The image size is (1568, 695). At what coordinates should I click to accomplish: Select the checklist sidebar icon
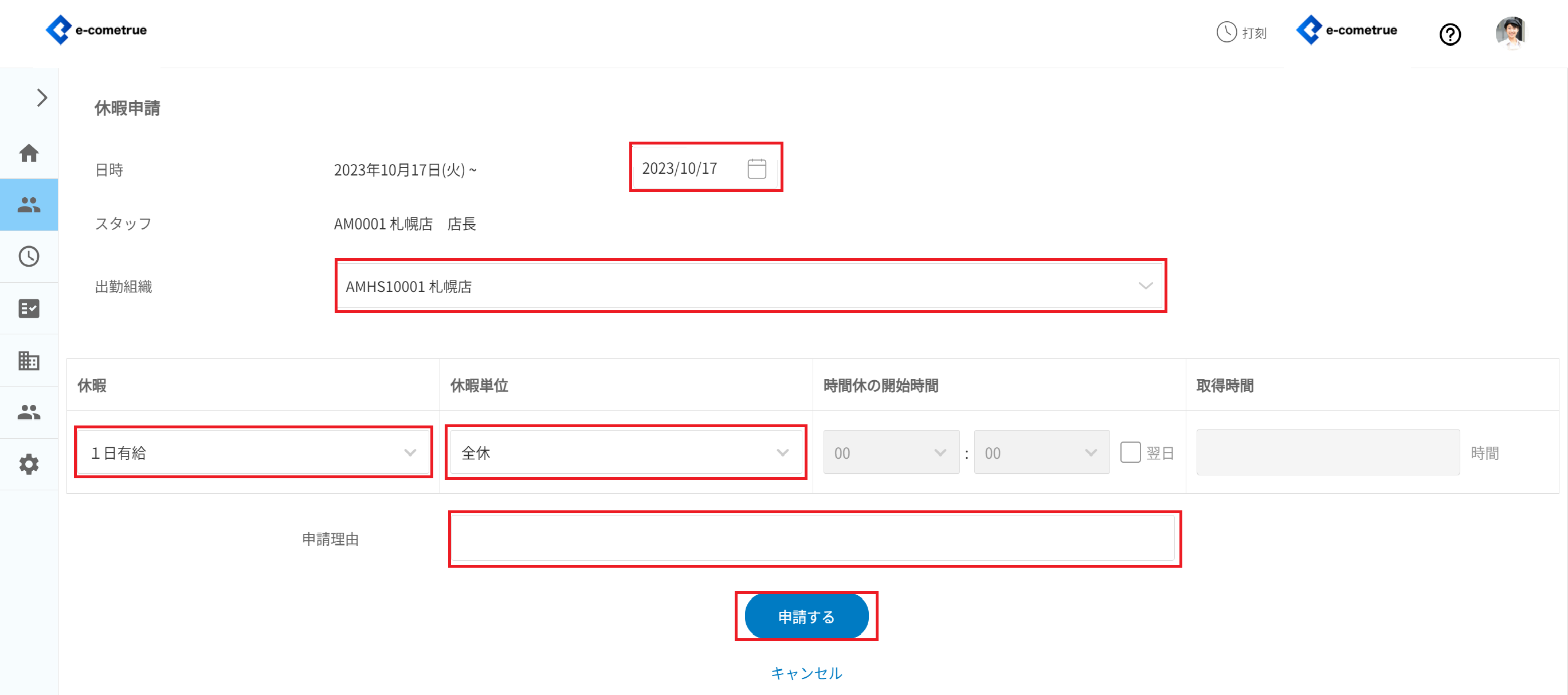[x=29, y=308]
